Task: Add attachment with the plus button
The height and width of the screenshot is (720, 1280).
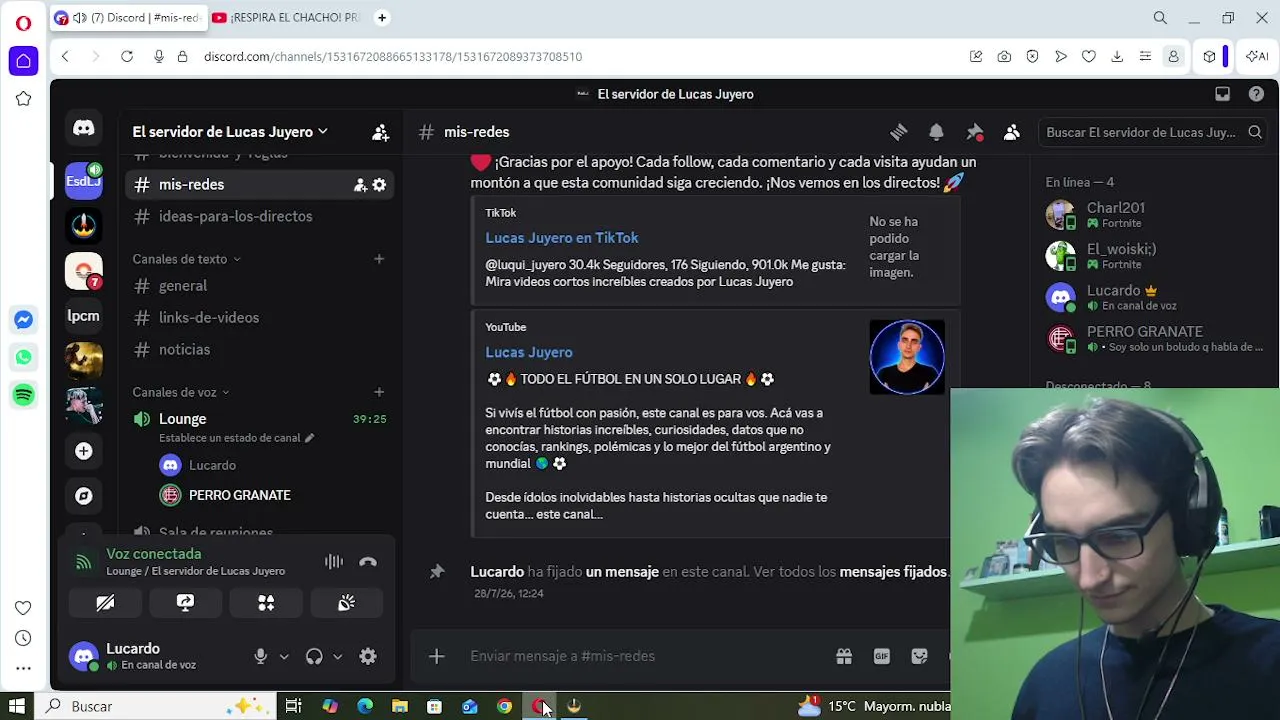Action: pyautogui.click(x=436, y=656)
